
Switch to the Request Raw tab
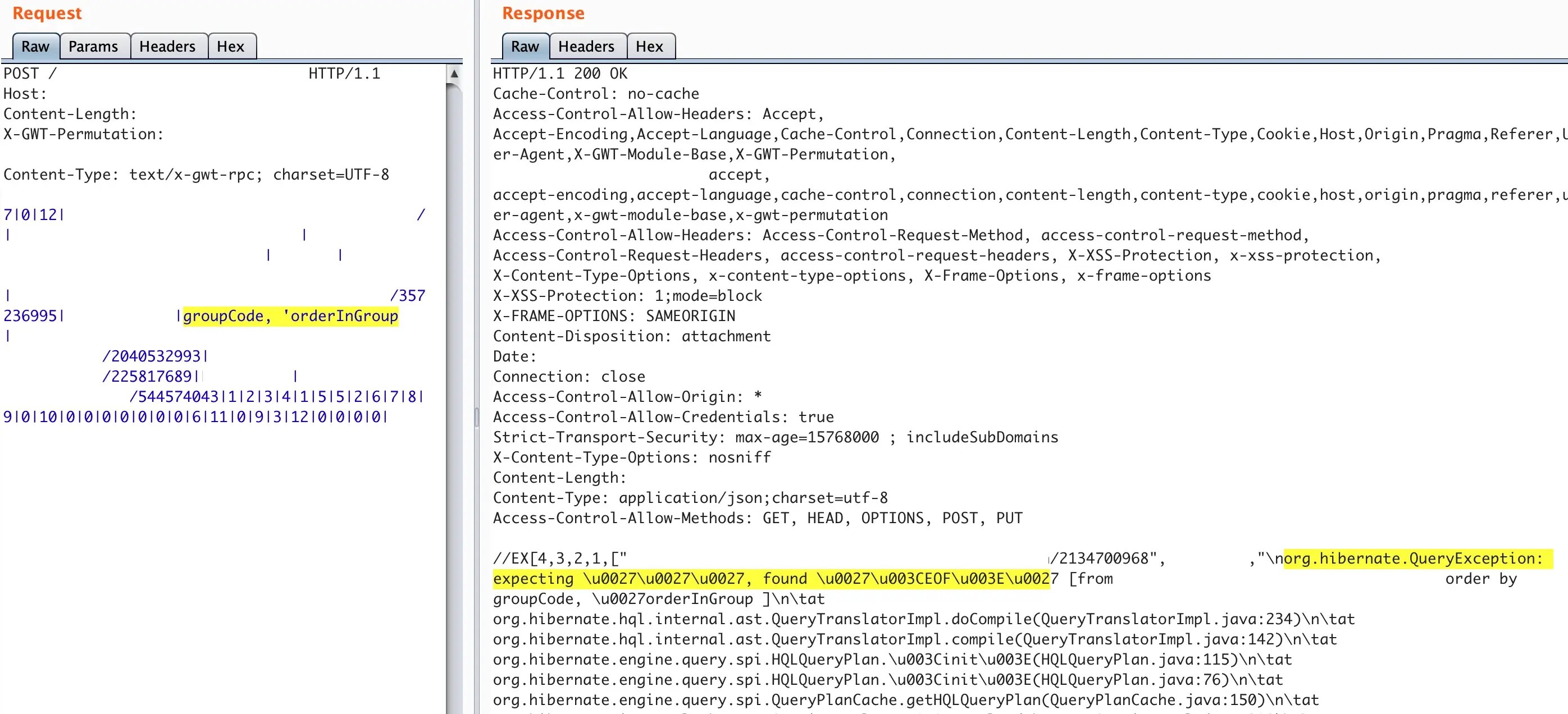(35, 46)
